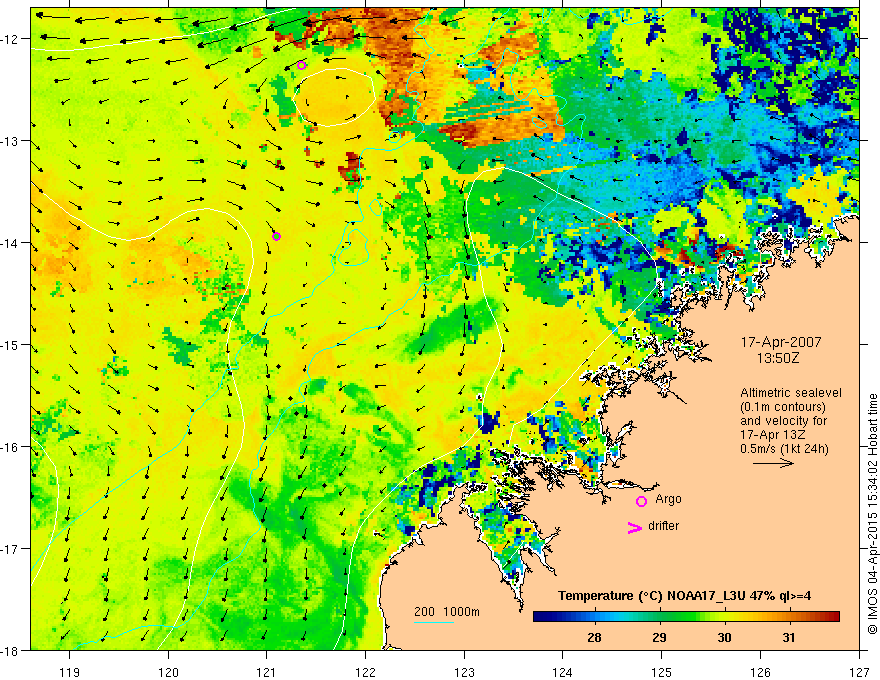Click the '(0.1m contours)' caption line
The width and height of the screenshot is (880, 680).
pyautogui.click(x=783, y=407)
